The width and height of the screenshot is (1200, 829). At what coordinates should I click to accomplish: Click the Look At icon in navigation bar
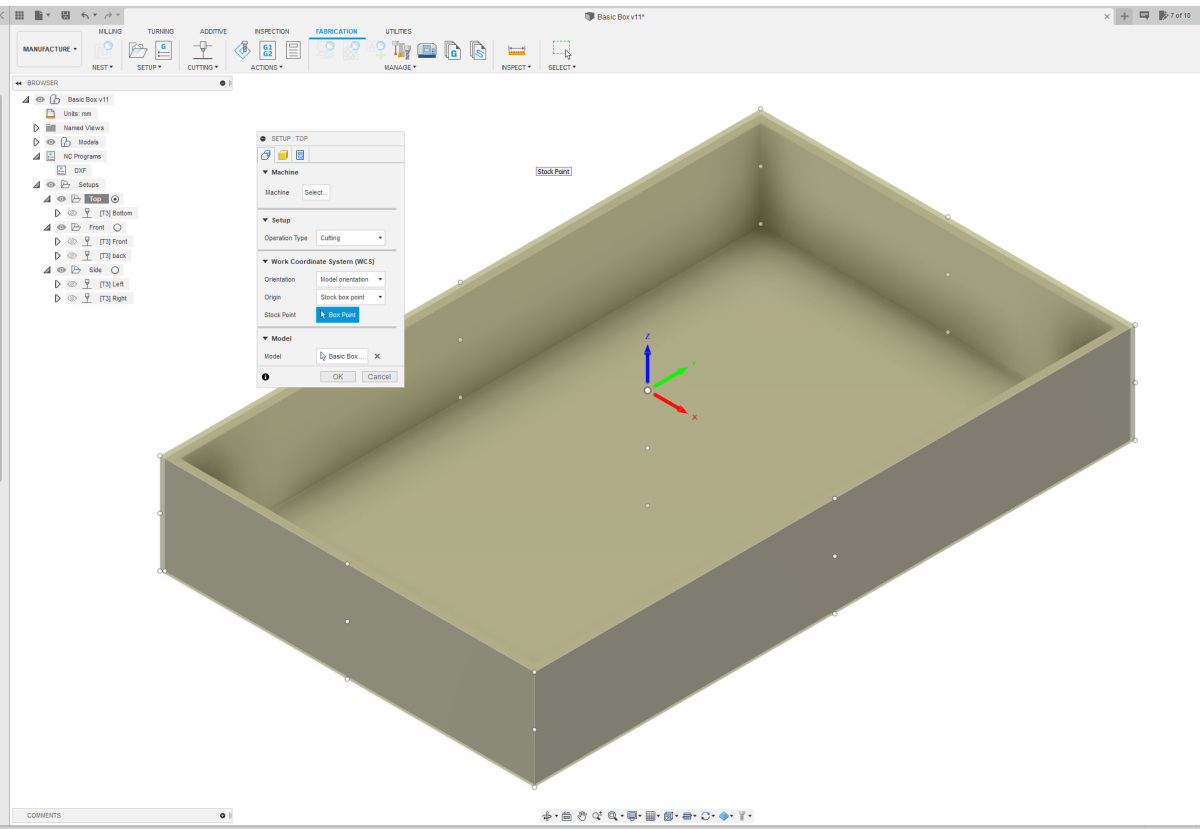tap(566, 816)
